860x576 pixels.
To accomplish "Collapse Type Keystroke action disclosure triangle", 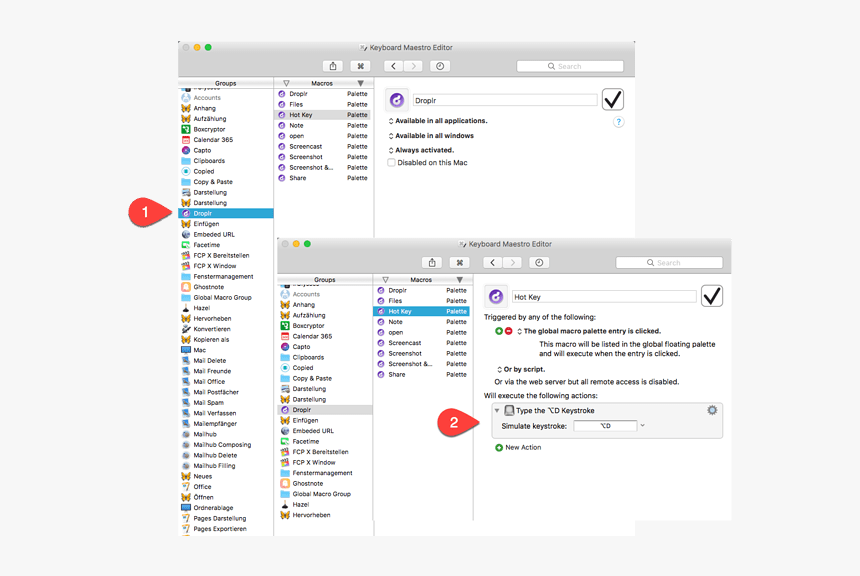I will (497, 410).
